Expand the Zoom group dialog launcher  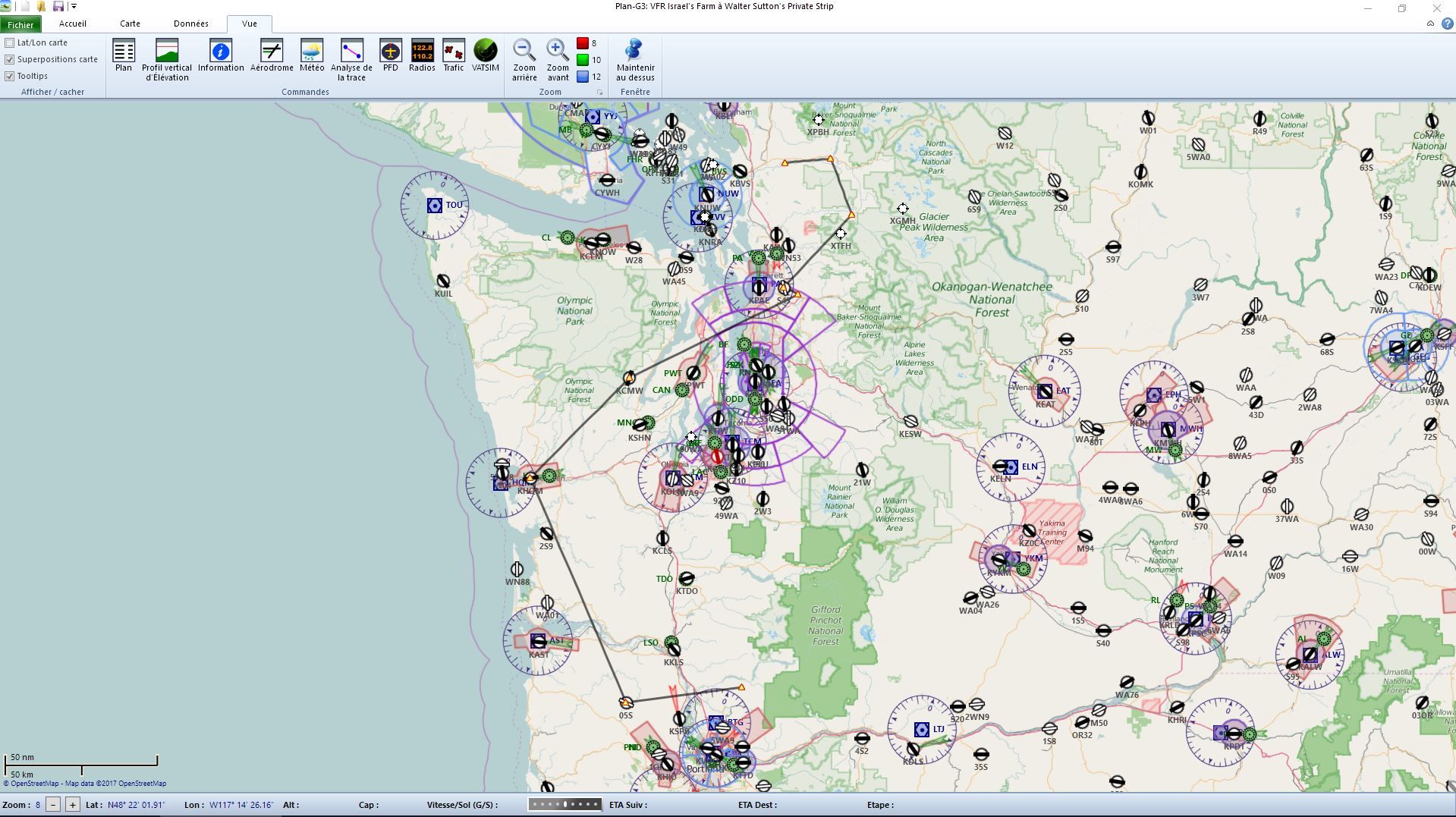(x=599, y=93)
